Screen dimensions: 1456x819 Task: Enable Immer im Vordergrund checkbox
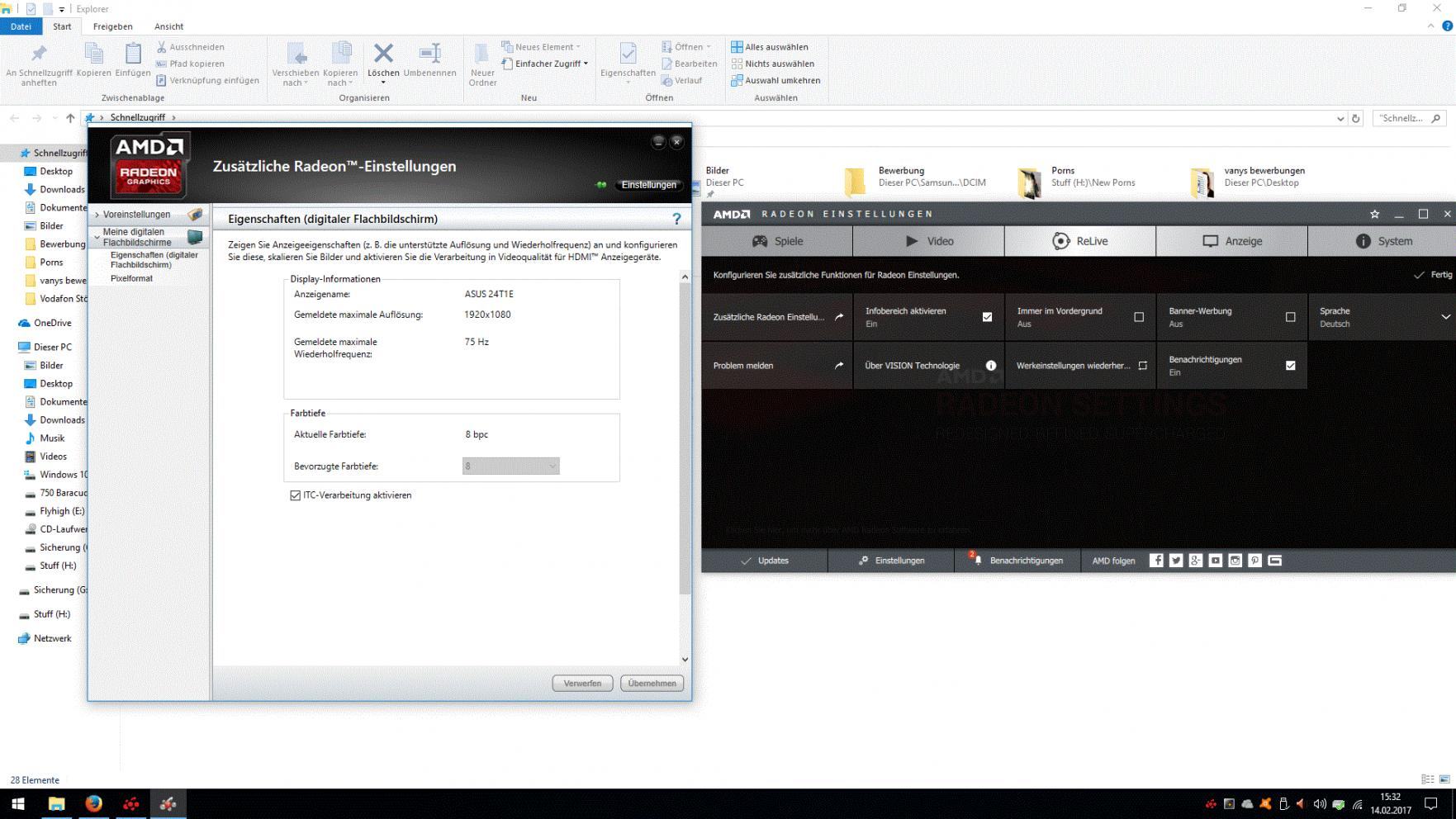(x=1139, y=317)
